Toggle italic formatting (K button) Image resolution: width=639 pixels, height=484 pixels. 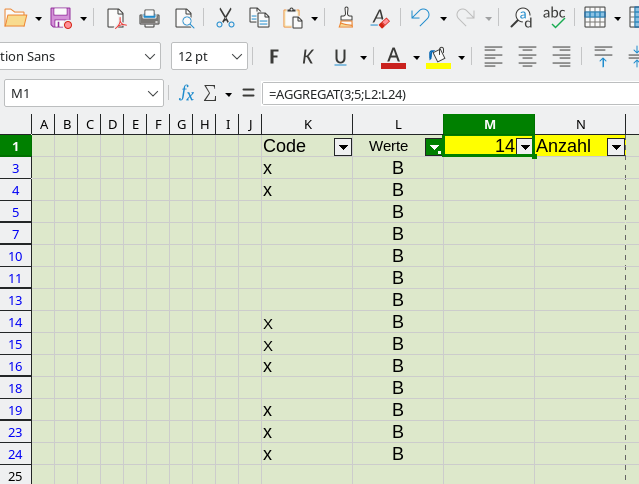click(307, 57)
